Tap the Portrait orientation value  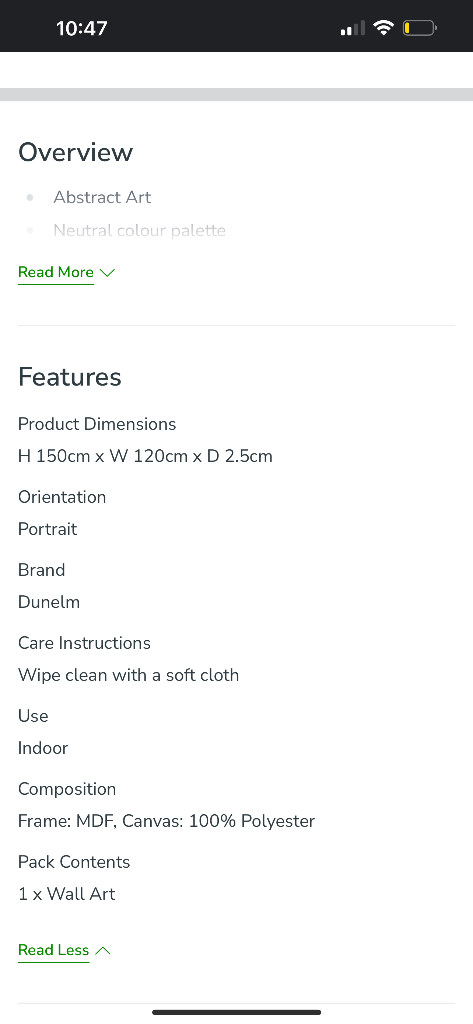[48, 529]
